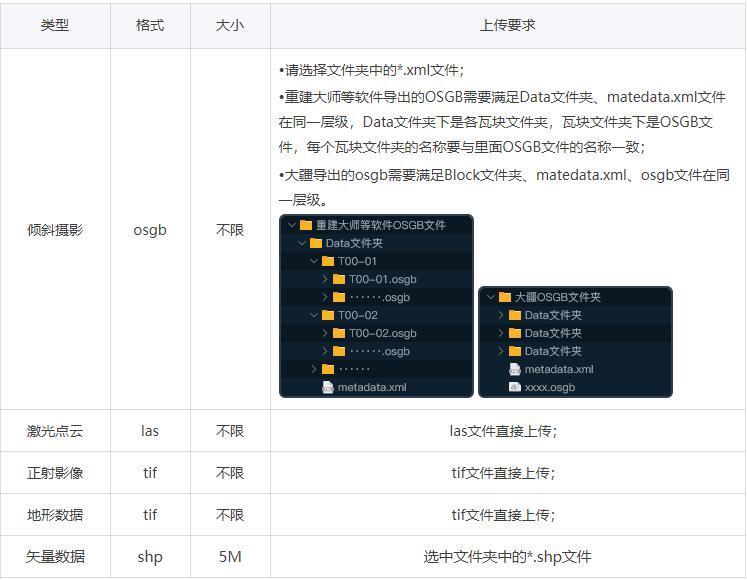Select the T00-02.osgb label
The image size is (747, 580).
click(383, 333)
